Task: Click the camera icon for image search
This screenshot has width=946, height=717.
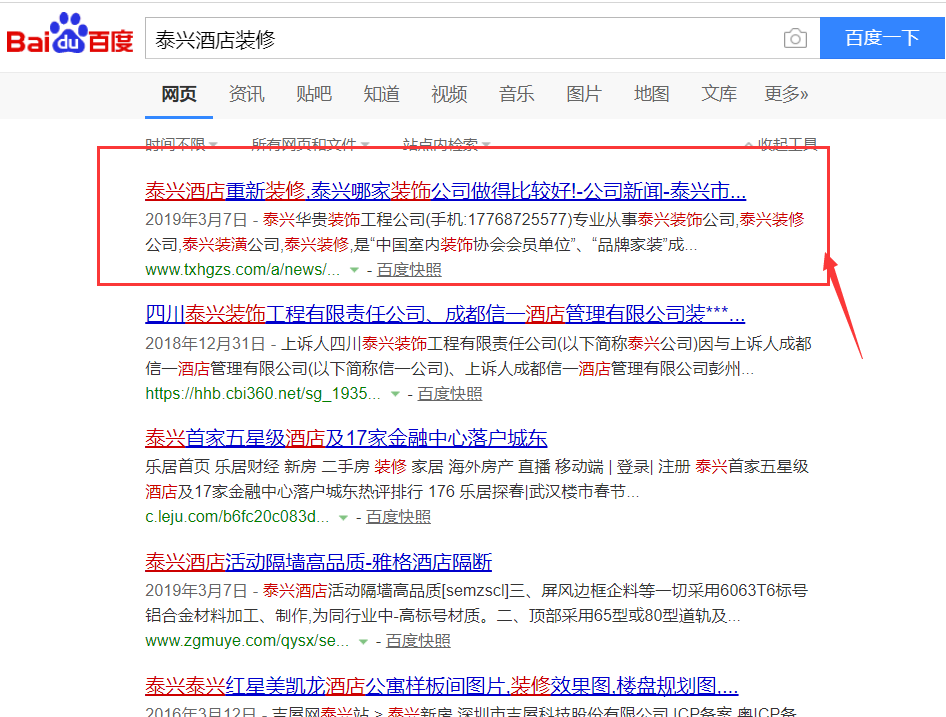Action: [x=795, y=37]
